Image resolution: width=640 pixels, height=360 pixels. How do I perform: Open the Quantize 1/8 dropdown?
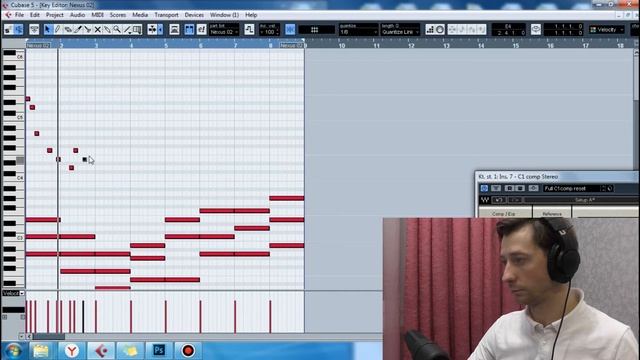pyautogui.click(x=358, y=32)
